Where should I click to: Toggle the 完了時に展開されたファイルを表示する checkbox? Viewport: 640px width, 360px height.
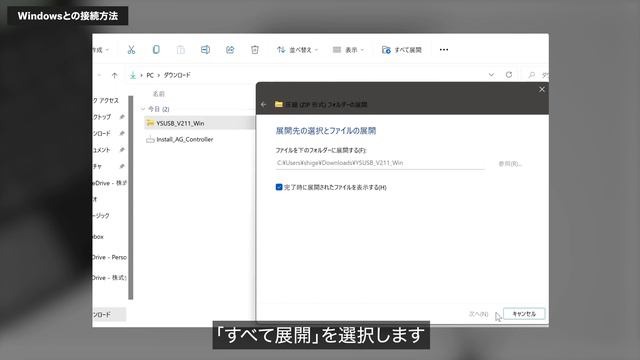click(x=279, y=187)
